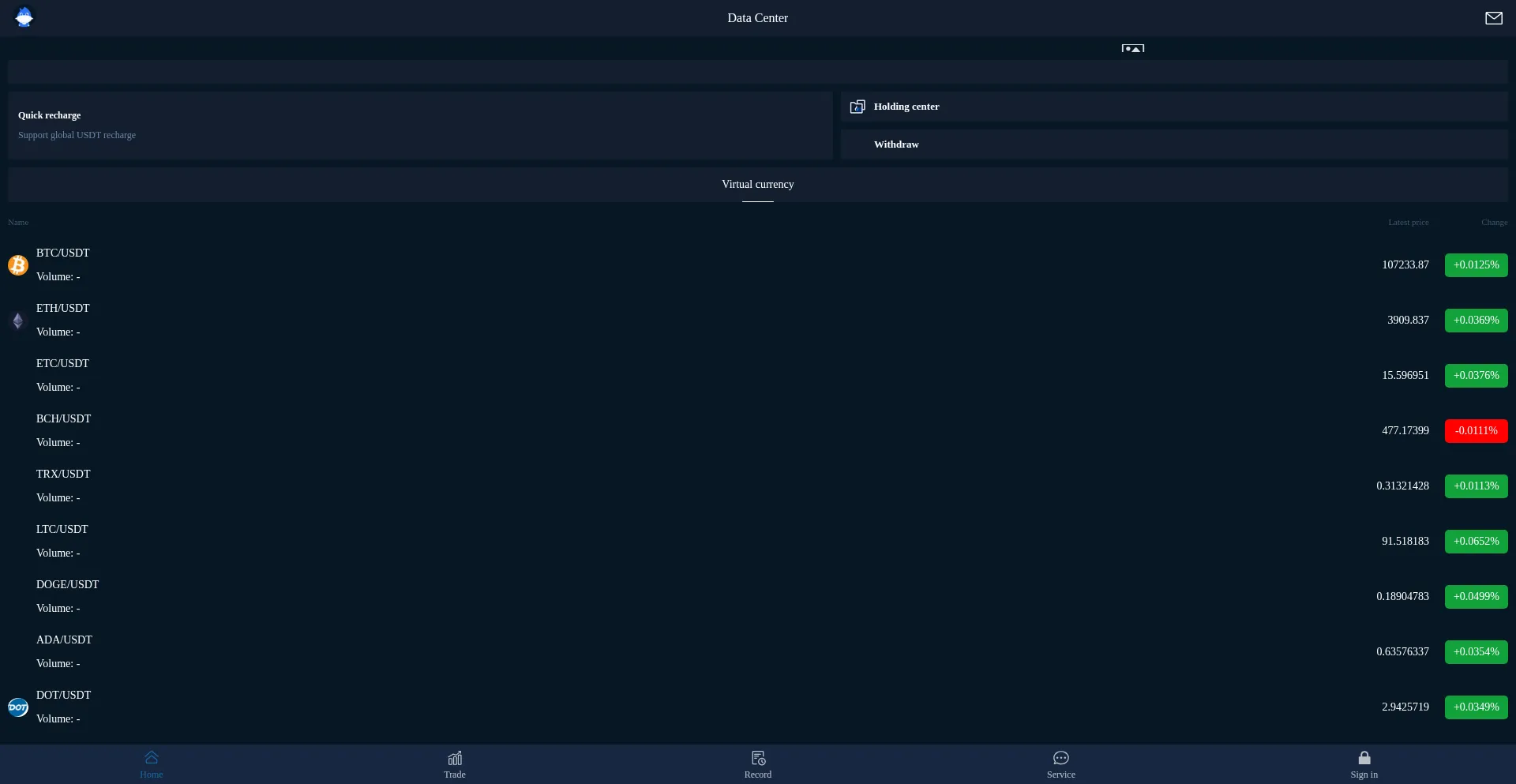Screen dimensions: 1516x784
Task: Click the Ethereum coin icon
Action: click(x=18, y=321)
